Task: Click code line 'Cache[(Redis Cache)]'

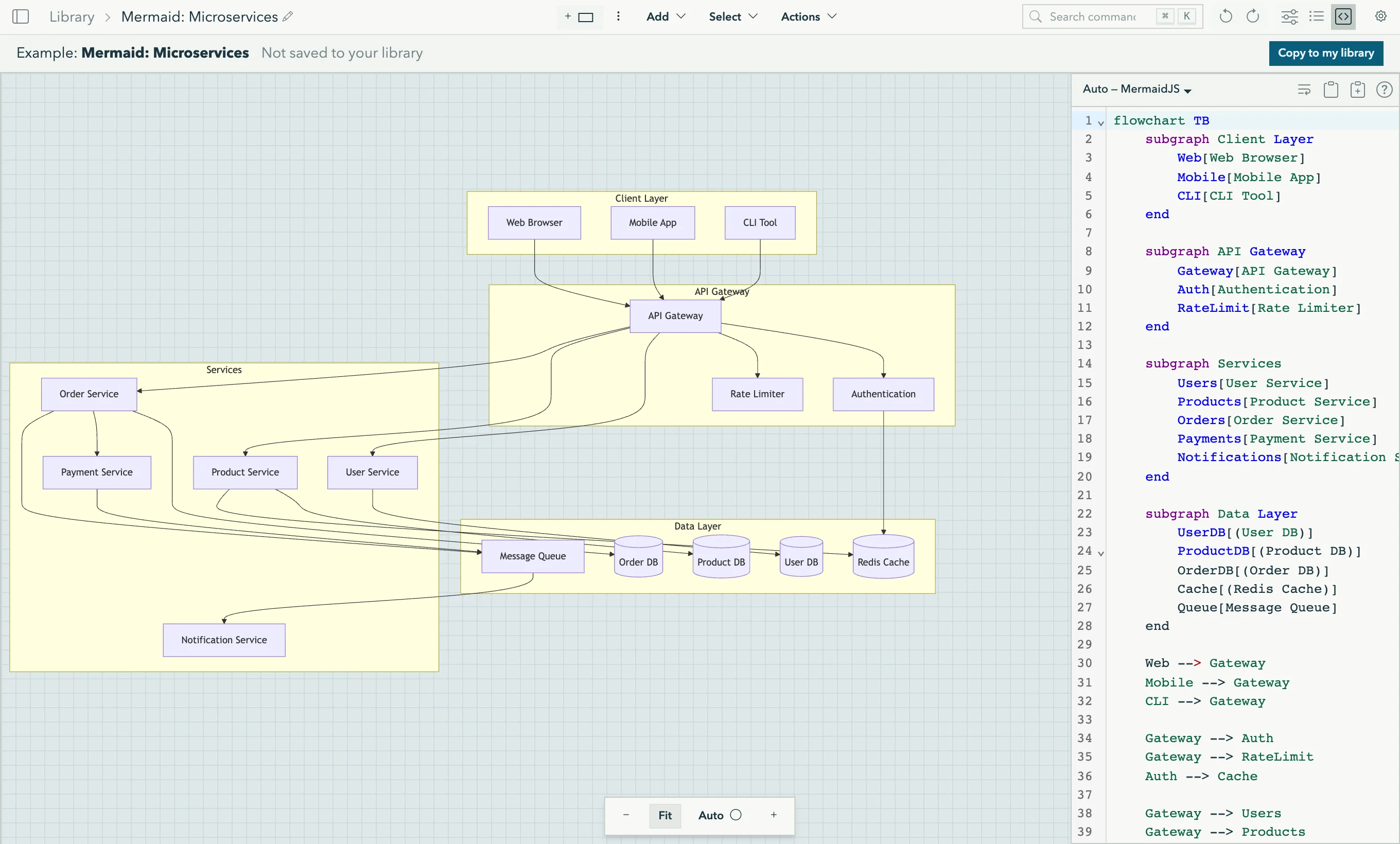Action: 1257,589
